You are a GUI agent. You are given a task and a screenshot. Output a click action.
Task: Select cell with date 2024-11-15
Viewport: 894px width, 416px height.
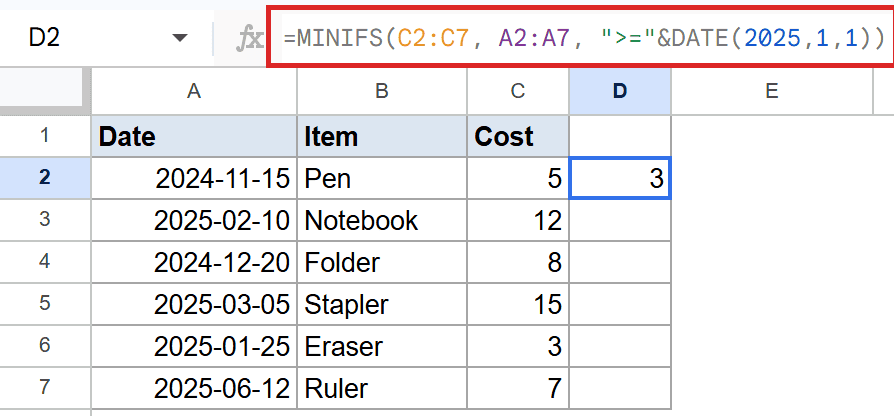(194, 178)
